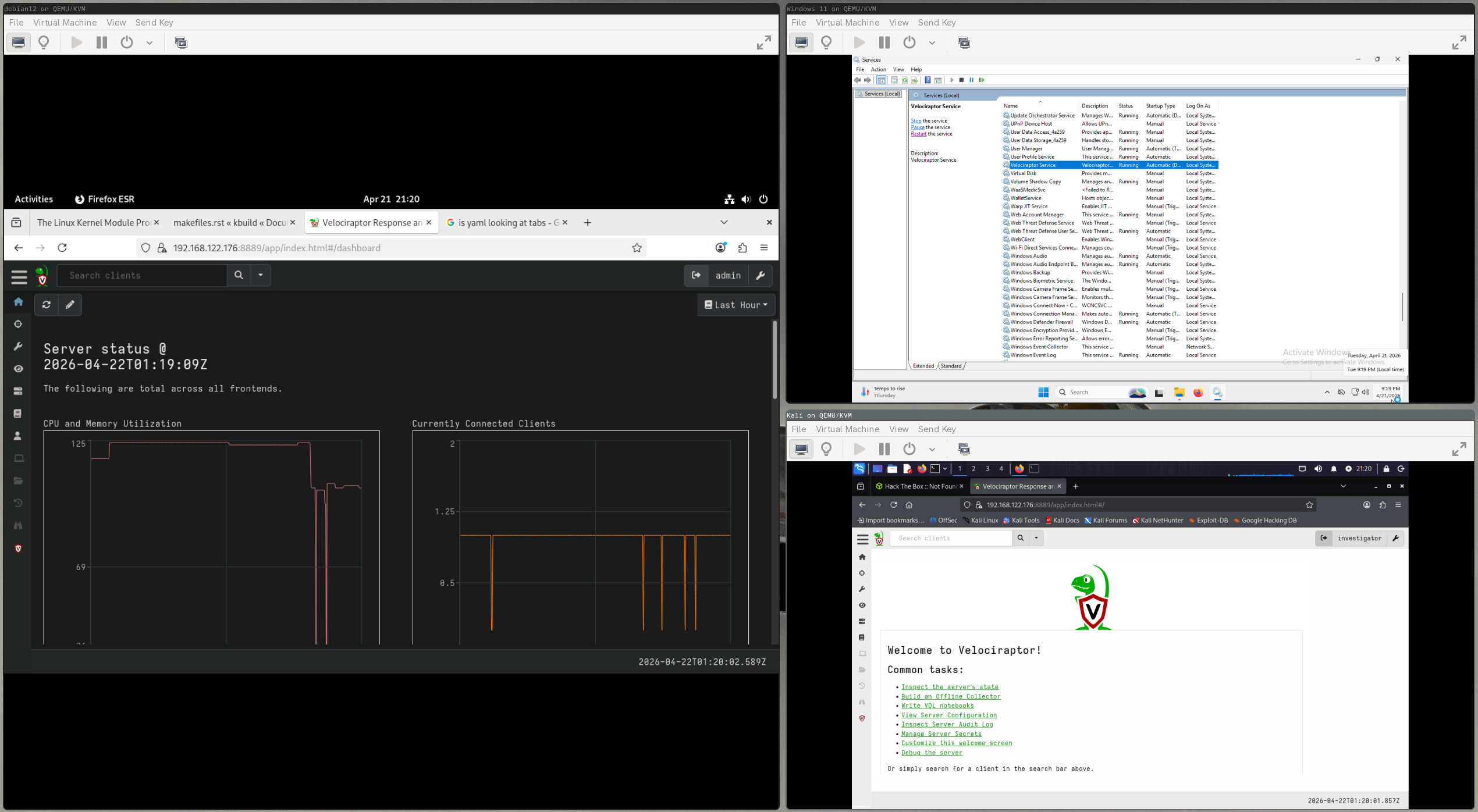Open Notebooks book icon in the debian sidebar

click(x=19, y=414)
